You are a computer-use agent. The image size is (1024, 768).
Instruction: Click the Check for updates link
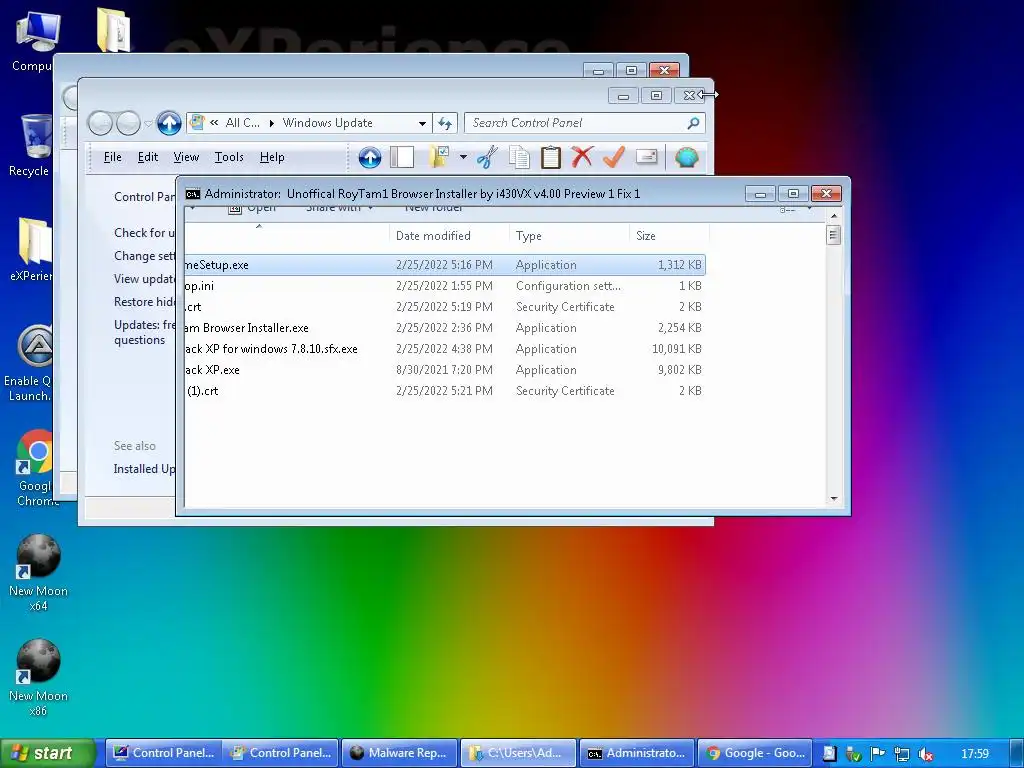point(144,232)
